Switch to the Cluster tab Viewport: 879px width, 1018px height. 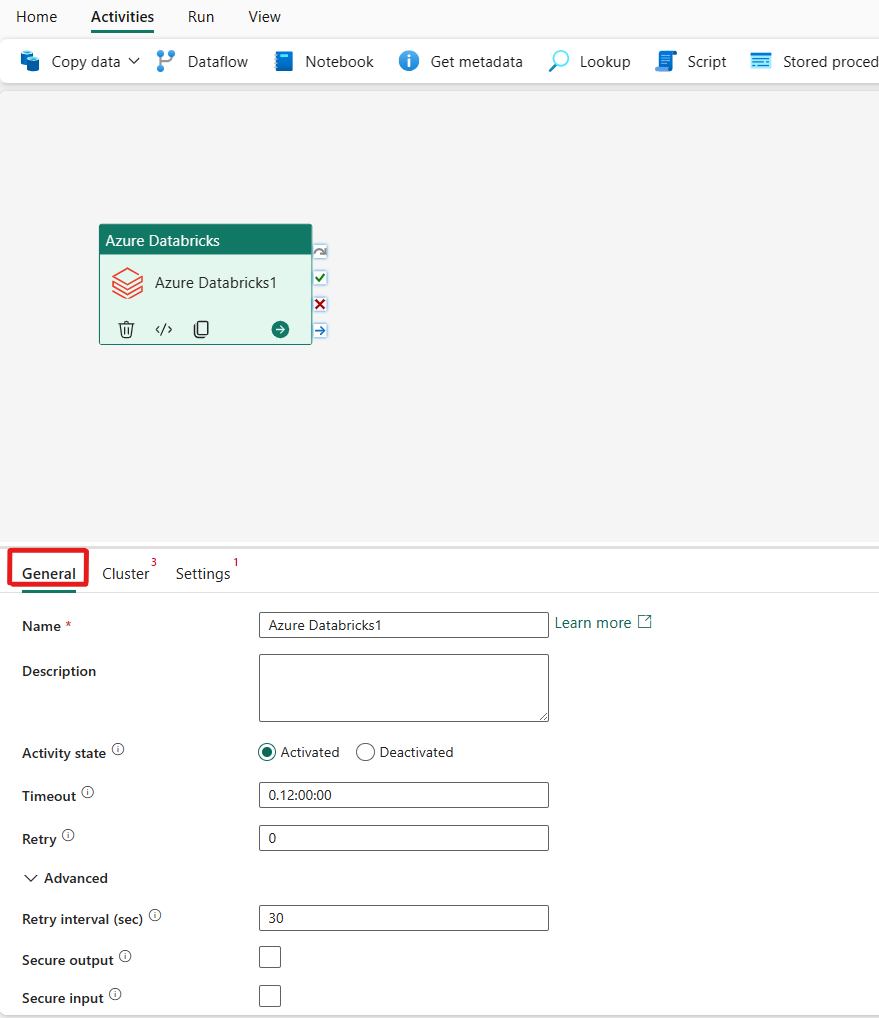127,573
